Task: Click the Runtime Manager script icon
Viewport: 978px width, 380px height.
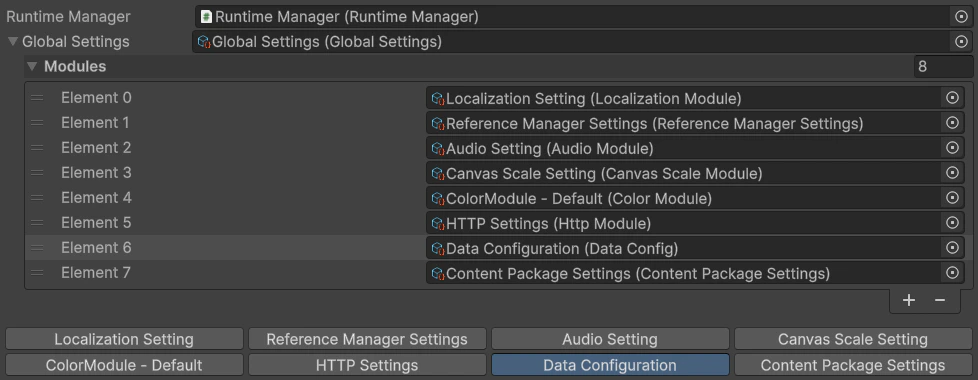Action: tap(206, 17)
